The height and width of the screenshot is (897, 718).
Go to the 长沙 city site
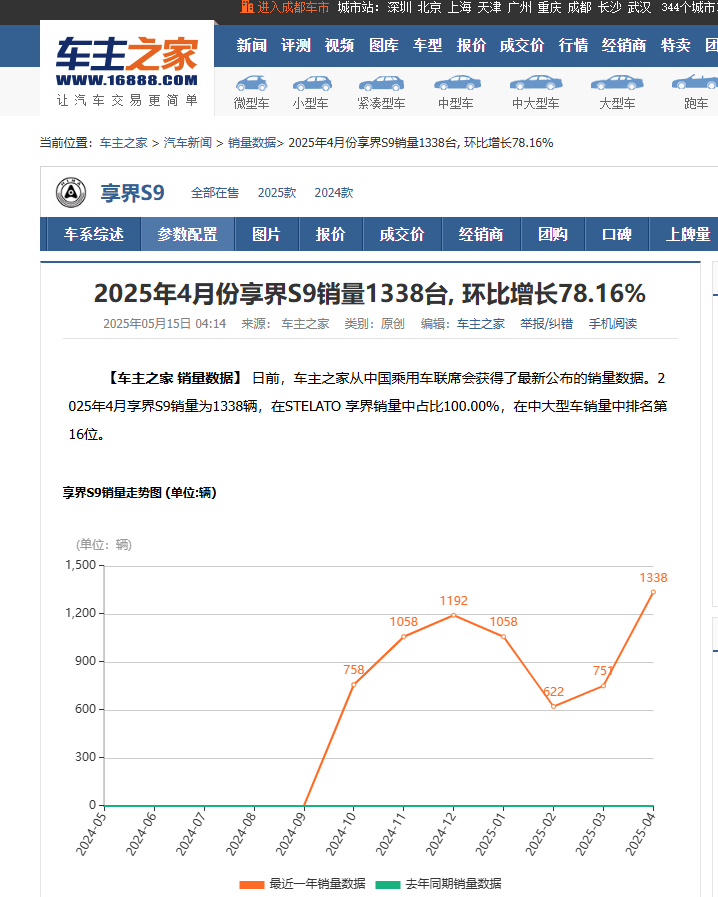coord(609,7)
